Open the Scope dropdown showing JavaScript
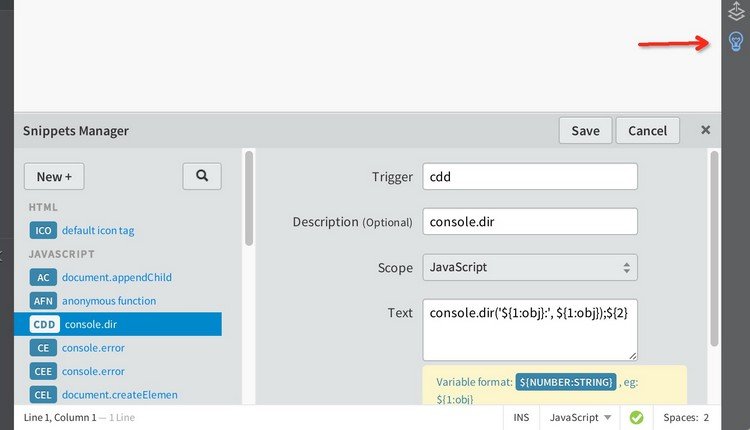The height and width of the screenshot is (430, 750). tap(530, 268)
